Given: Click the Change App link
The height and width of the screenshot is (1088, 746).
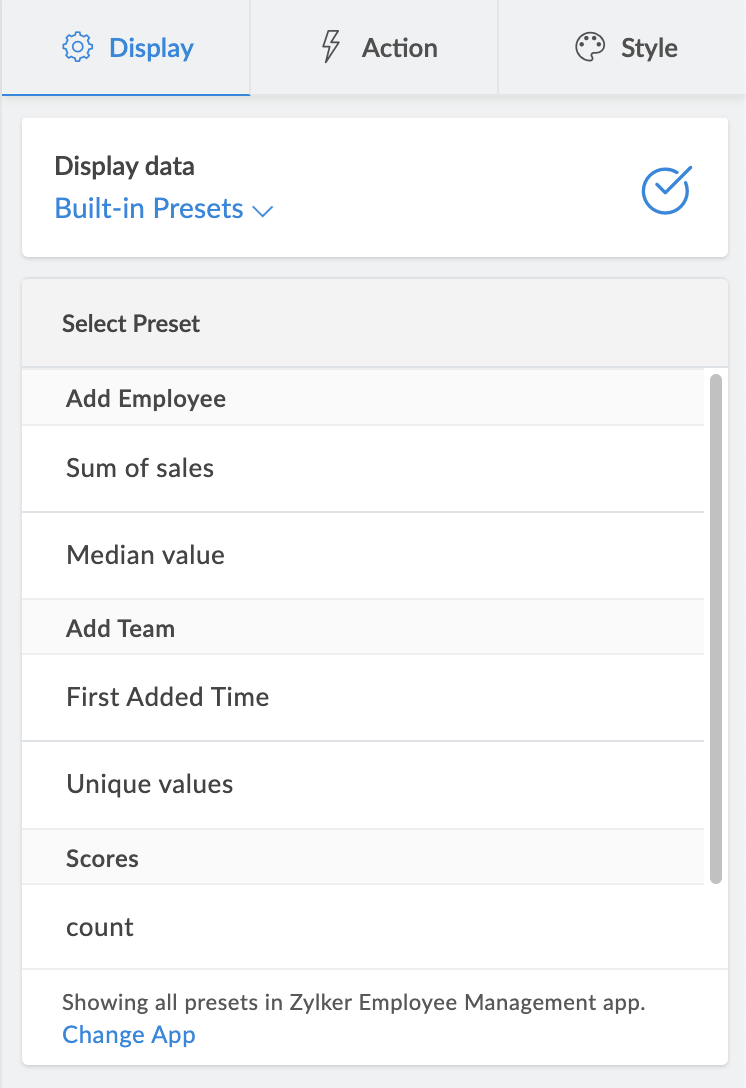Looking at the screenshot, I should click(x=129, y=1034).
